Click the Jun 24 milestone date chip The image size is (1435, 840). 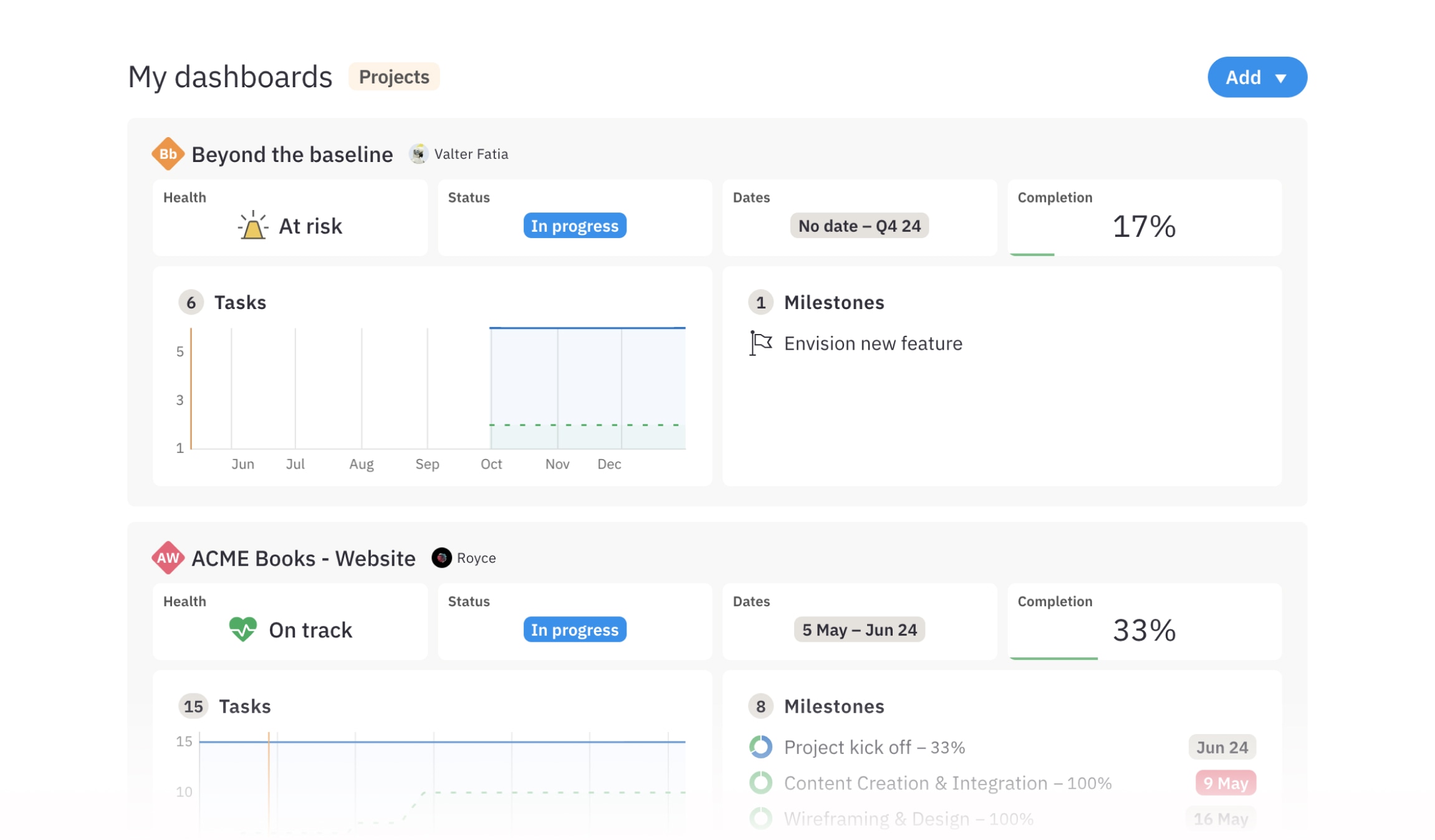coord(1222,747)
